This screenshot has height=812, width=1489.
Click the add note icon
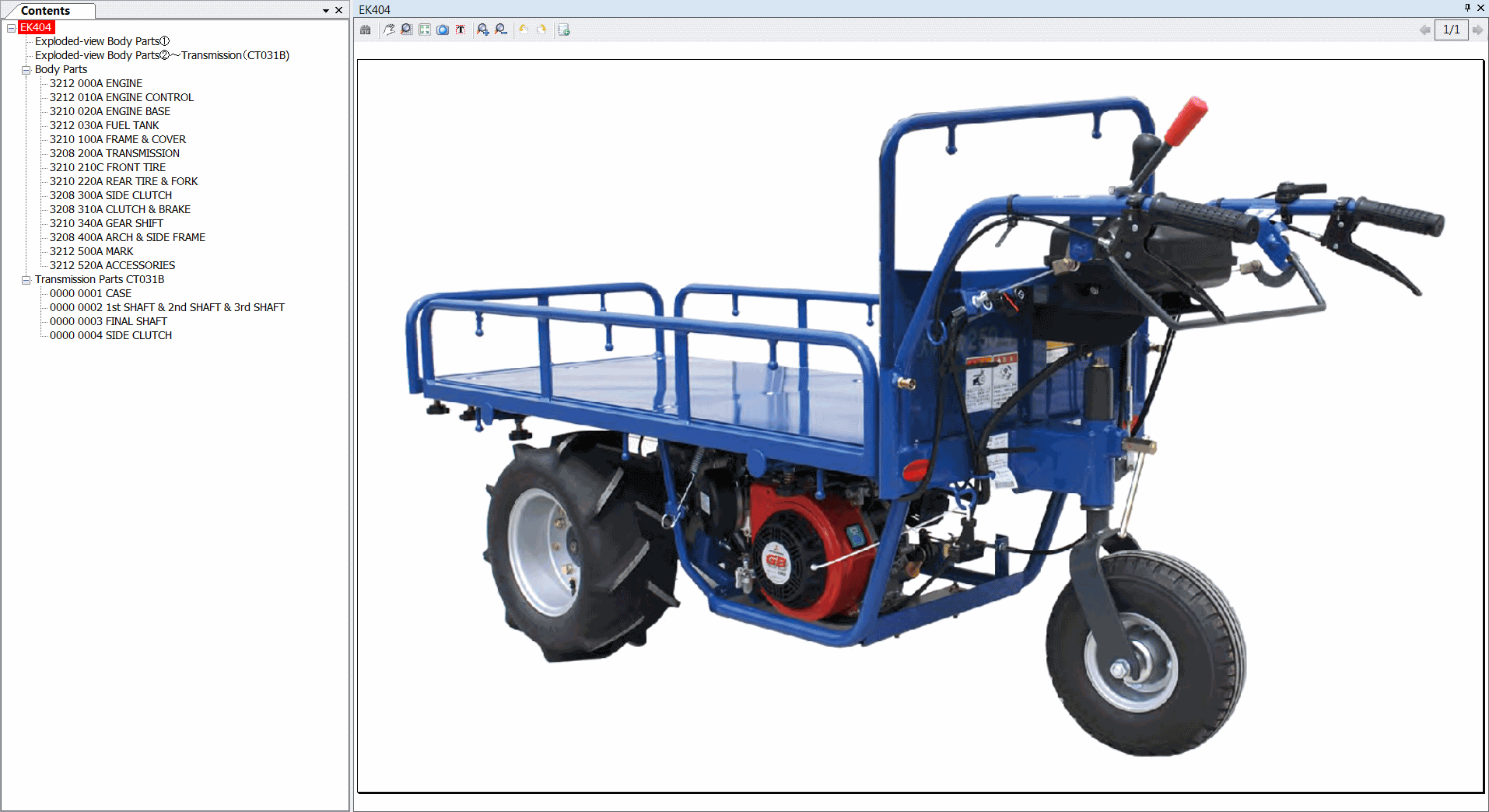(564, 30)
